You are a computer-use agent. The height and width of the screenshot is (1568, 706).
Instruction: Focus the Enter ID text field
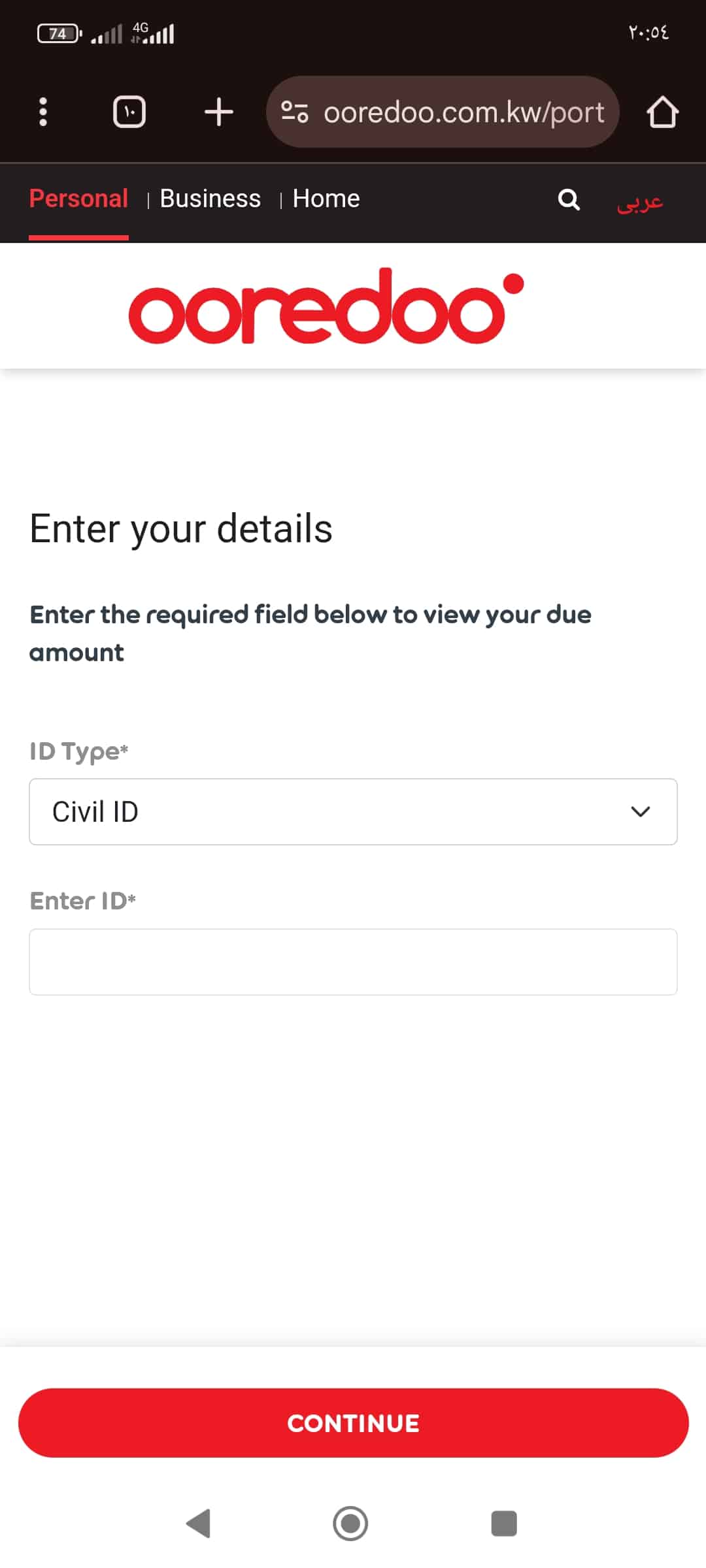click(x=353, y=962)
